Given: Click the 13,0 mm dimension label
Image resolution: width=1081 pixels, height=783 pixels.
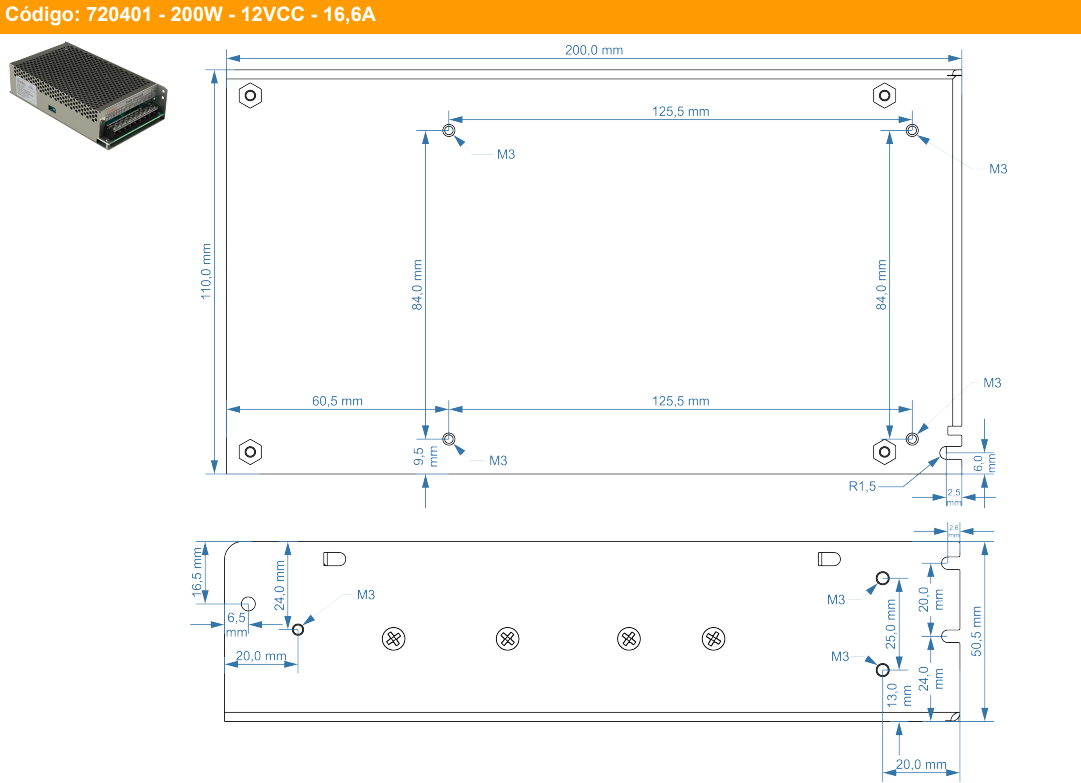Looking at the screenshot, I should point(899,695).
